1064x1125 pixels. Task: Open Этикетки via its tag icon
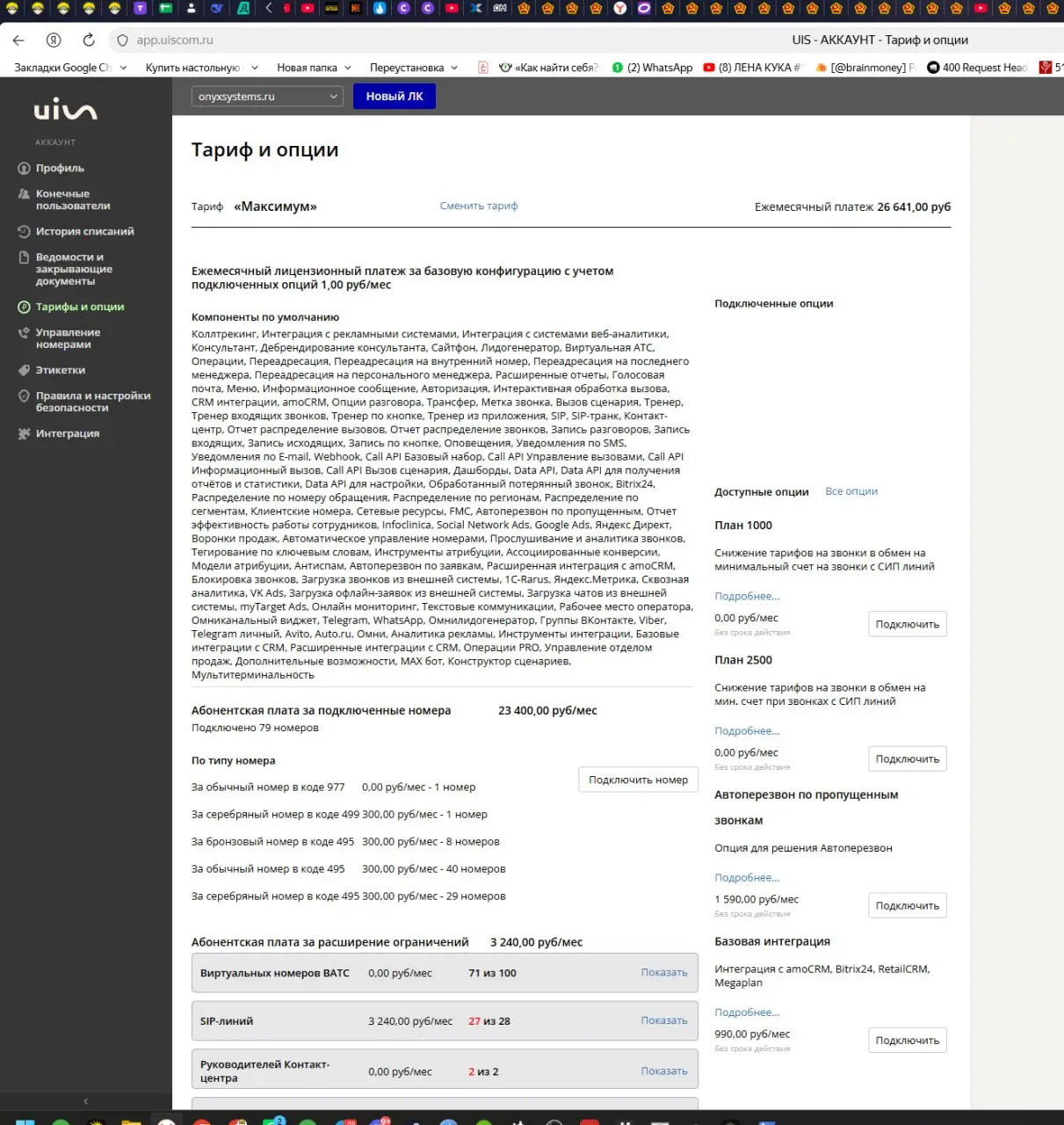coord(24,370)
